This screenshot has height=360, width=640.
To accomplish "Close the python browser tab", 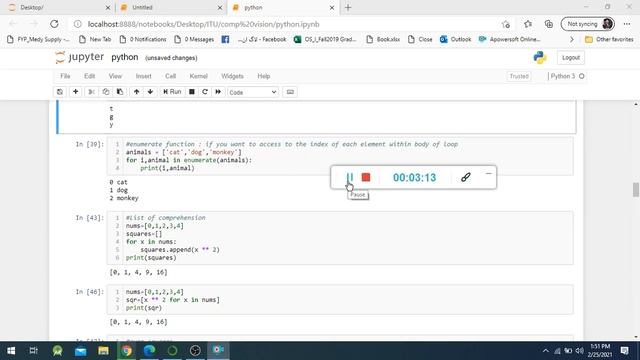I will click(332, 7).
